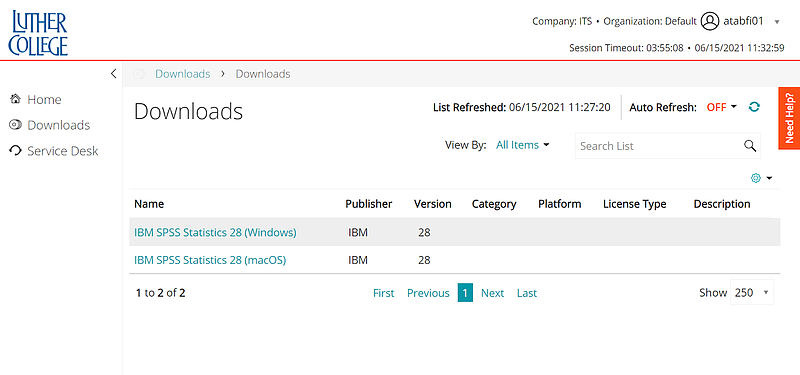Refresh the list with the circular arrows icon
Image resolution: width=800 pixels, height=375 pixels.
pos(754,107)
